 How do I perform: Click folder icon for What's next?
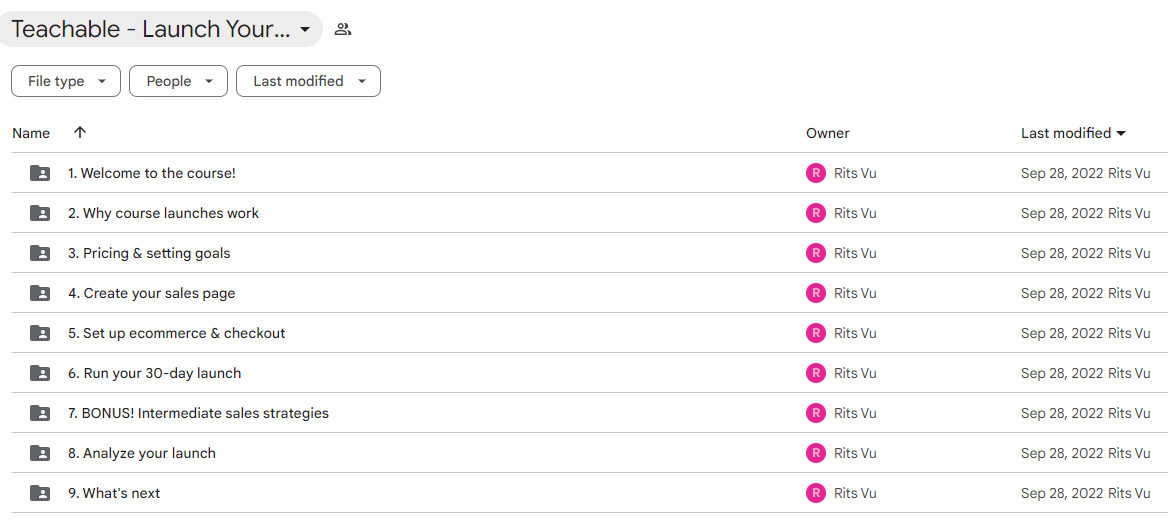pos(39,493)
